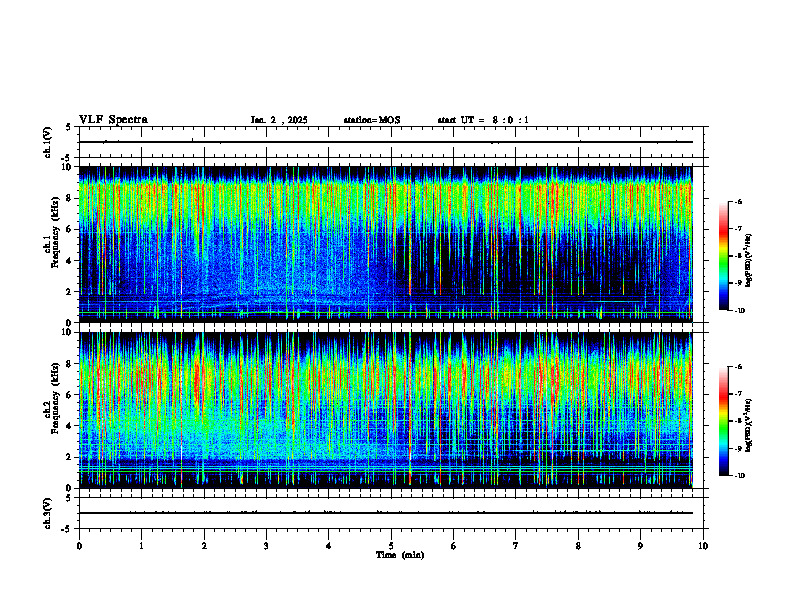Select the "8" kHz tick on ch.2 spectrogram
This screenshot has height=612, width=792.
click(71, 364)
